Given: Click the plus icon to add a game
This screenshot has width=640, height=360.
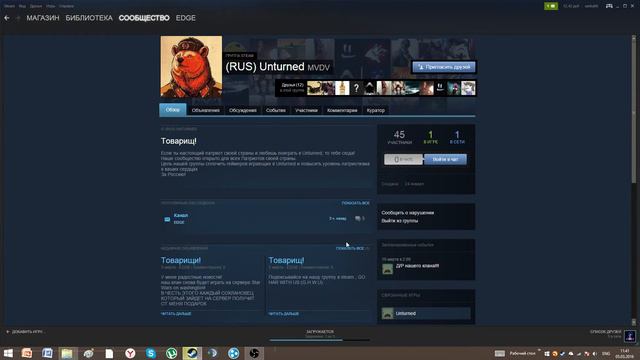Looking at the screenshot, I should [8, 332].
